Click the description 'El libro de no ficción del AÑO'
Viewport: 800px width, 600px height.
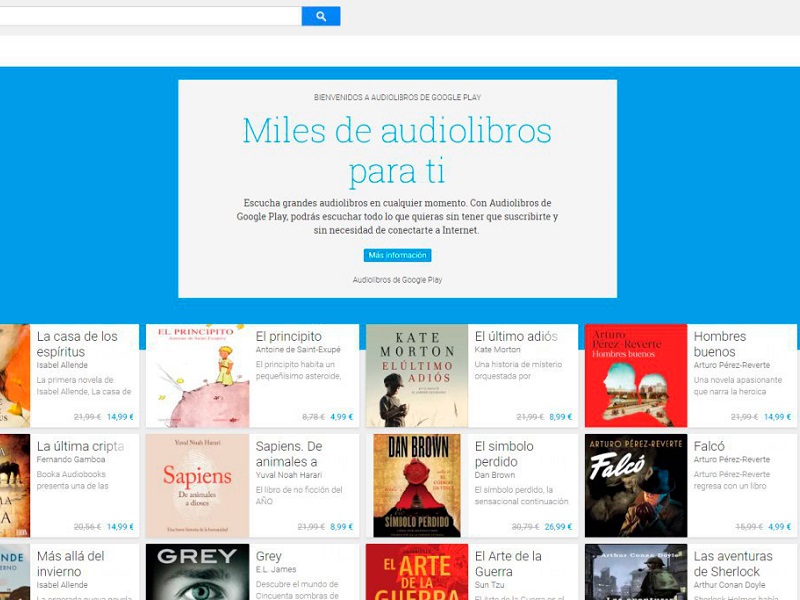[299, 495]
